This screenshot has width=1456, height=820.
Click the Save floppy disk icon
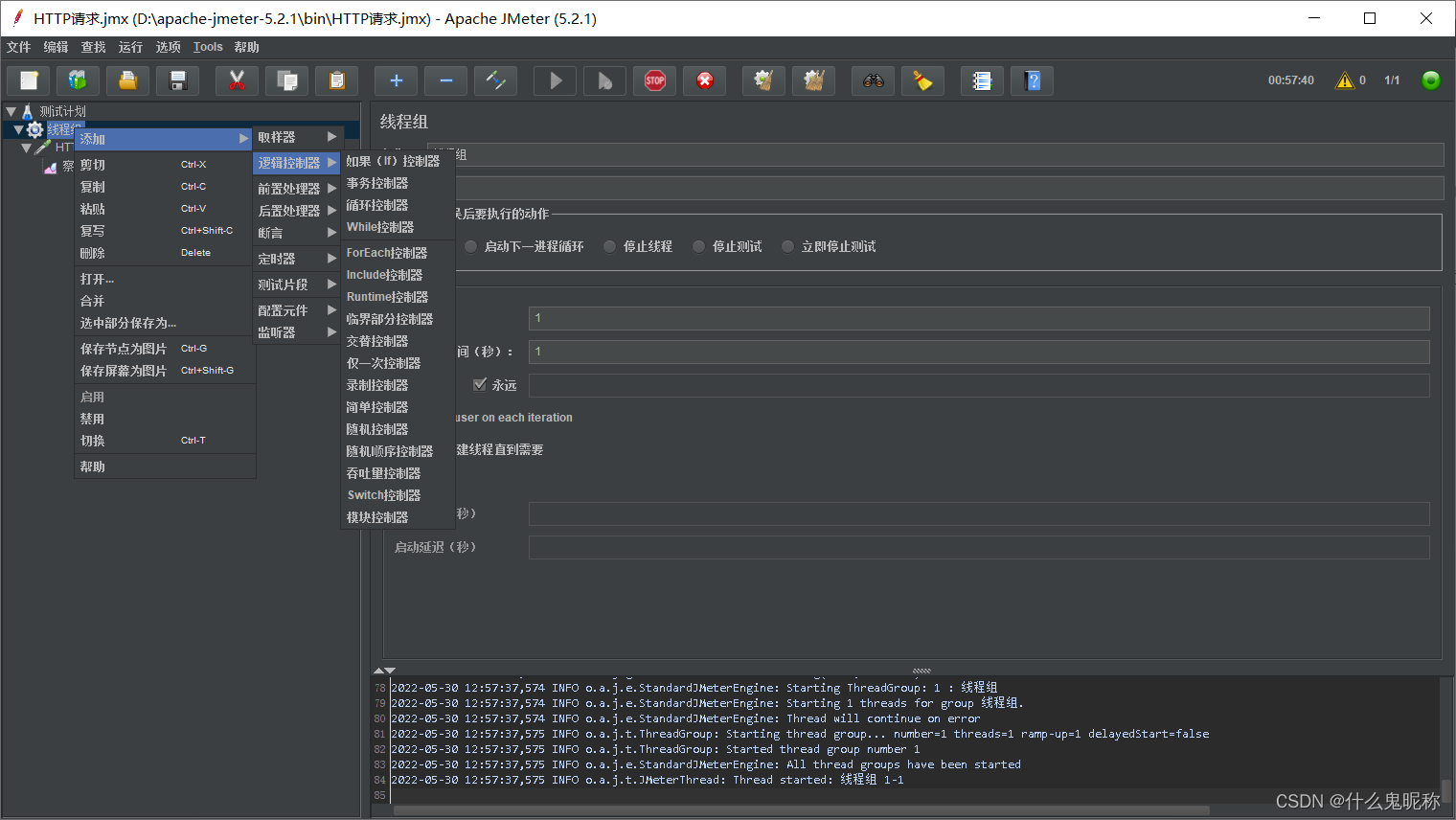178,80
